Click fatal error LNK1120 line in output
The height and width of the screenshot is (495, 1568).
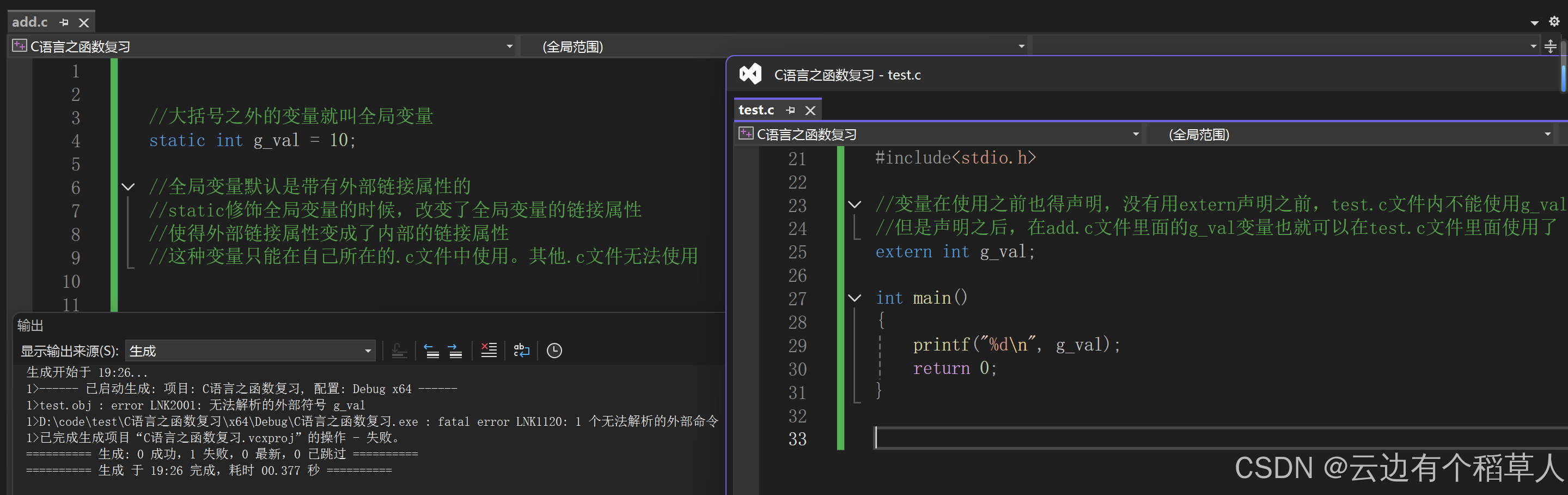pyautogui.click(x=373, y=422)
